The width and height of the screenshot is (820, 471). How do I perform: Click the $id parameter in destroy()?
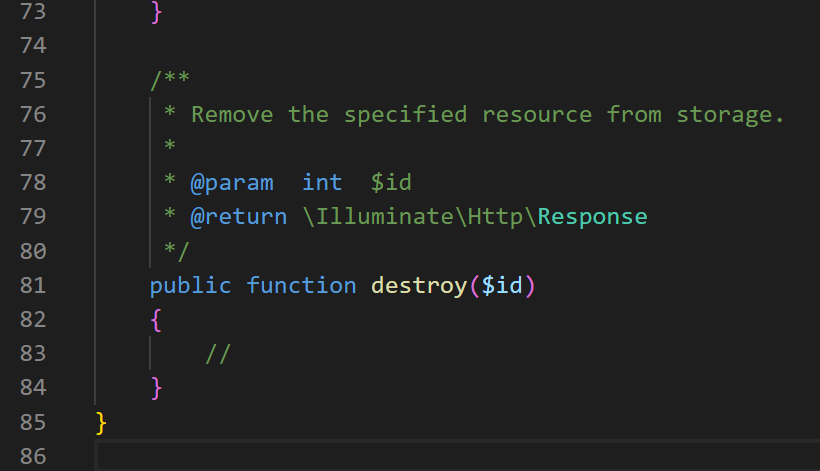pyautogui.click(x=502, y=286)
